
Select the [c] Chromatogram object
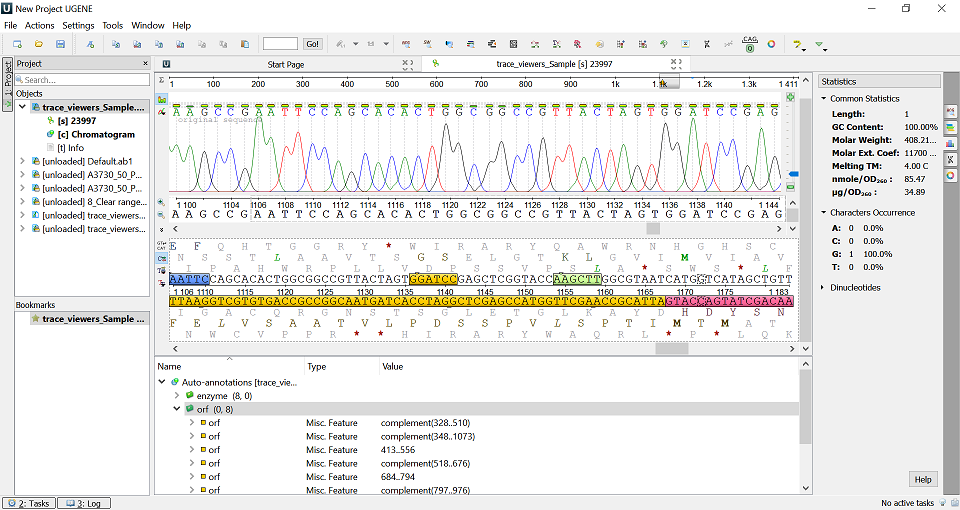point(96,134)
